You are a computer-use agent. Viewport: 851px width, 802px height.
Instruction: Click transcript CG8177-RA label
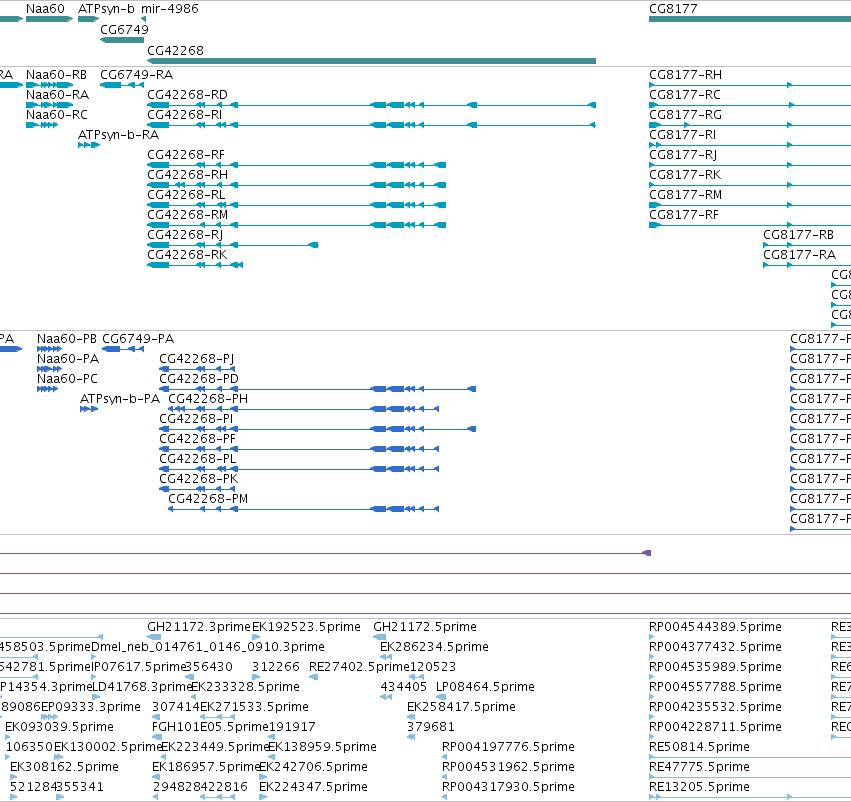click(x=799, y=255)
